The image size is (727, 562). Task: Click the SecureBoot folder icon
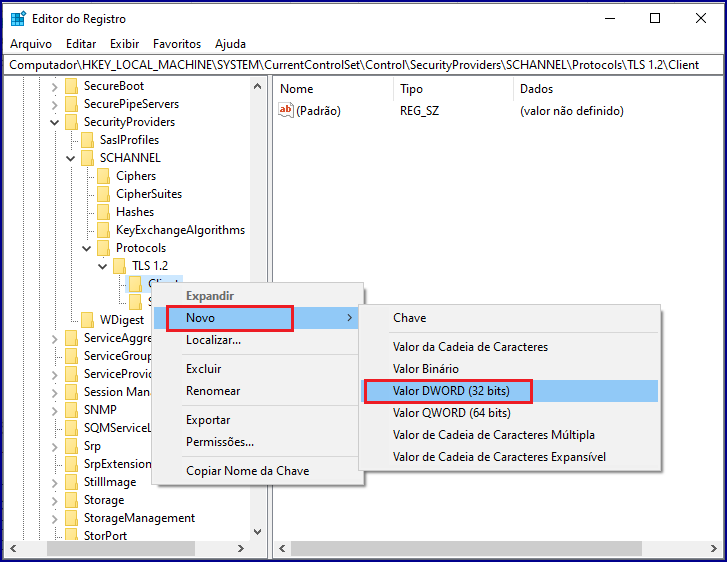pyautogui.click(x=71, y=86)
